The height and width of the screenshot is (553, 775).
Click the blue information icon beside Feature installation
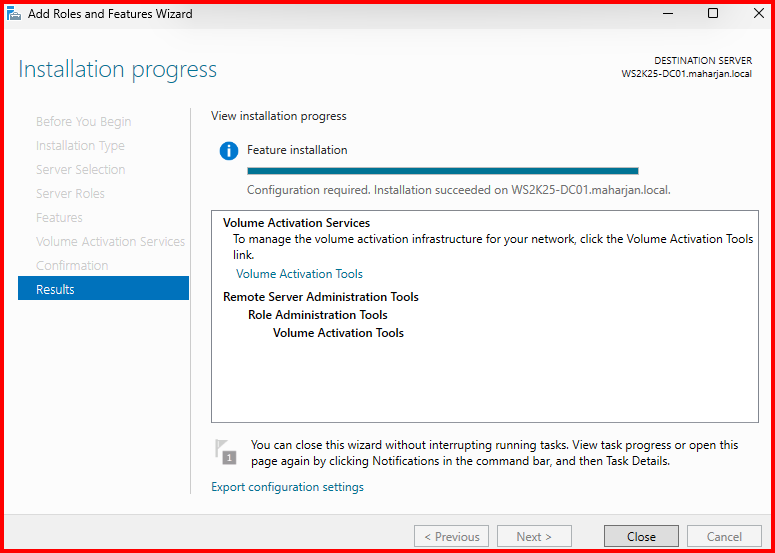click(x=229, y=151)
